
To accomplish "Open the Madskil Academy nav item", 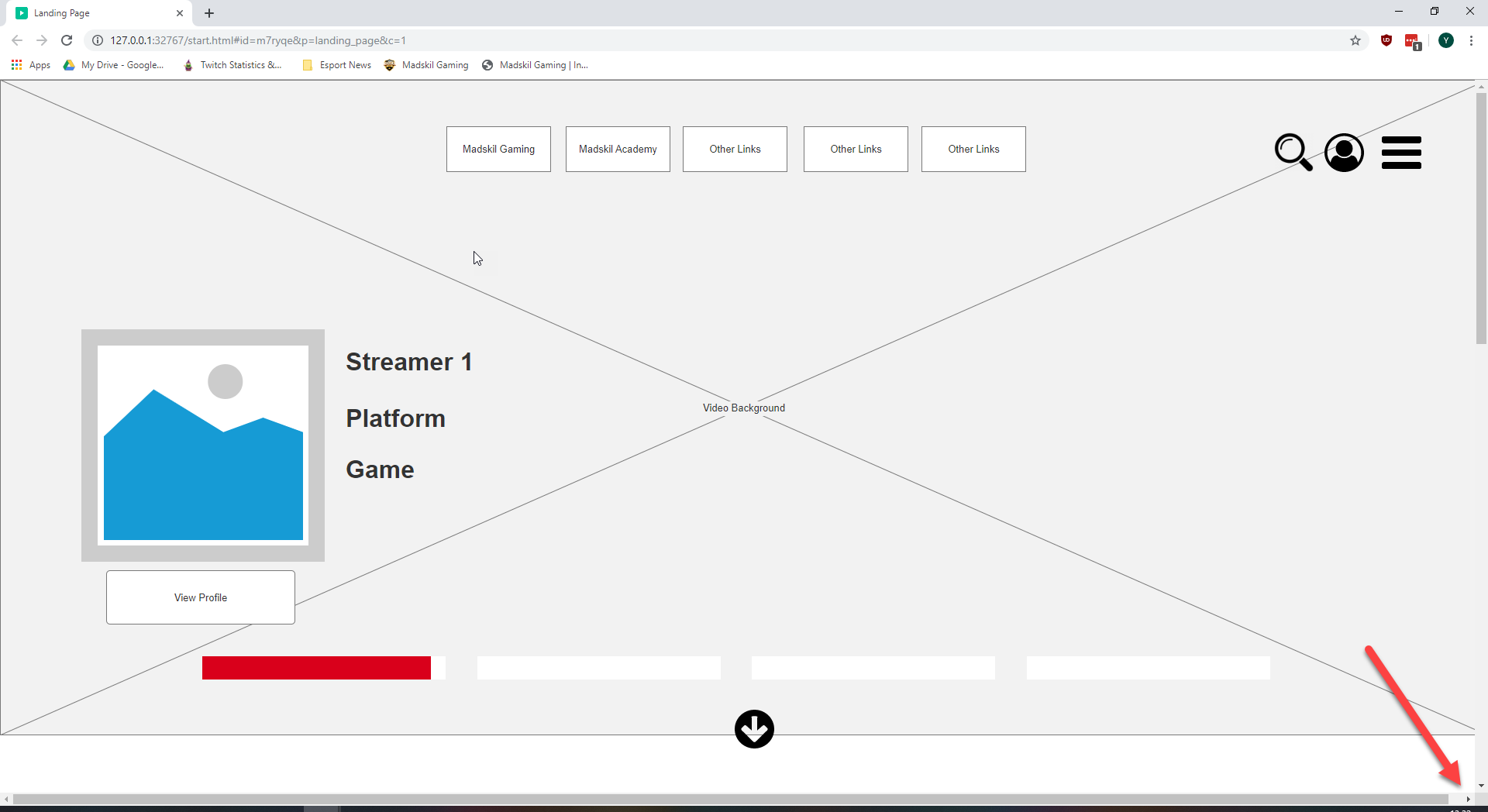I will point(617,149).
